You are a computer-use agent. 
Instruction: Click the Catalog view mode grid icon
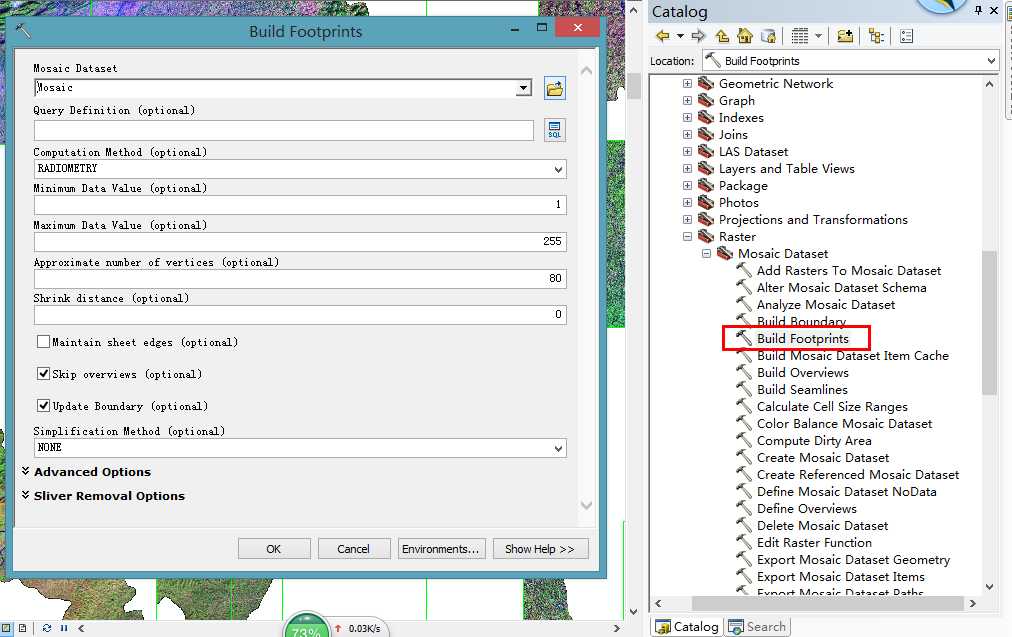click(x=800, y=36)
